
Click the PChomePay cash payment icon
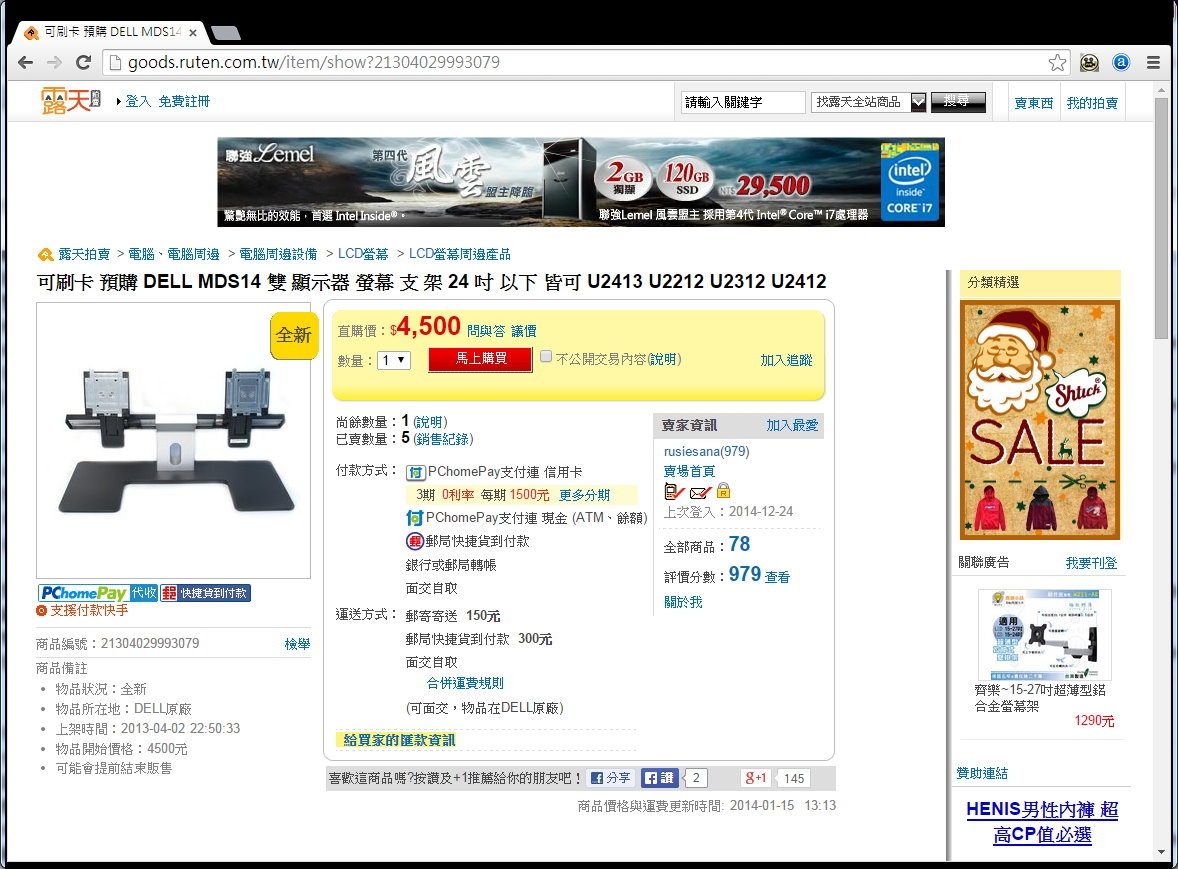pyautogui.click(x=415, y=517)
